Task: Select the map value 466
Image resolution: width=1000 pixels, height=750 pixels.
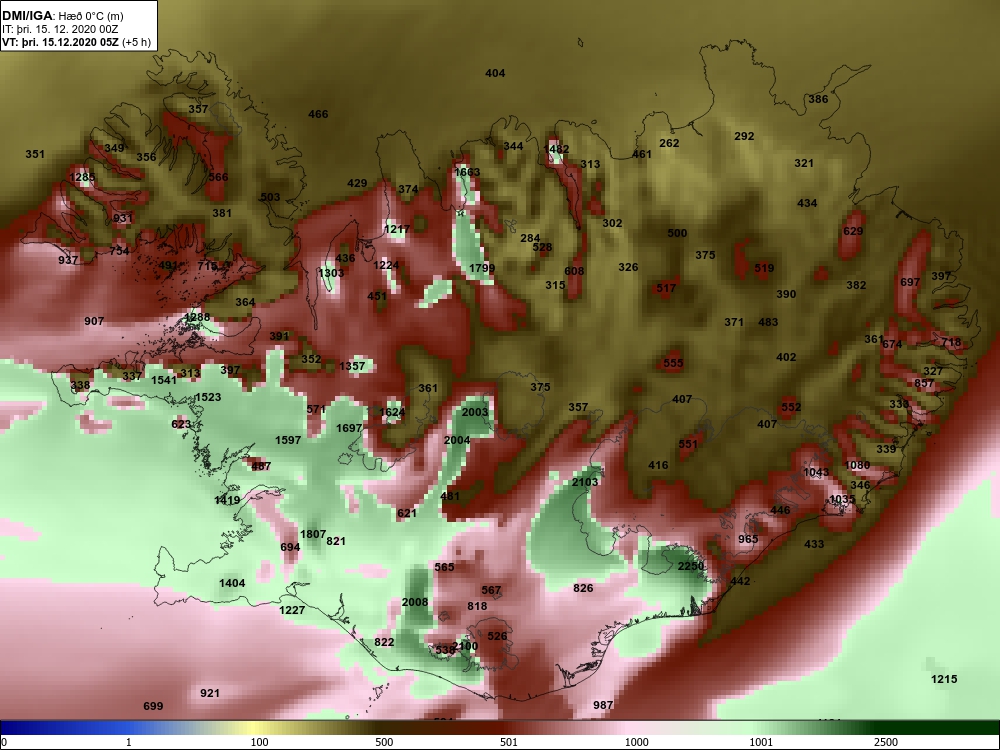Action: (318, 114)
